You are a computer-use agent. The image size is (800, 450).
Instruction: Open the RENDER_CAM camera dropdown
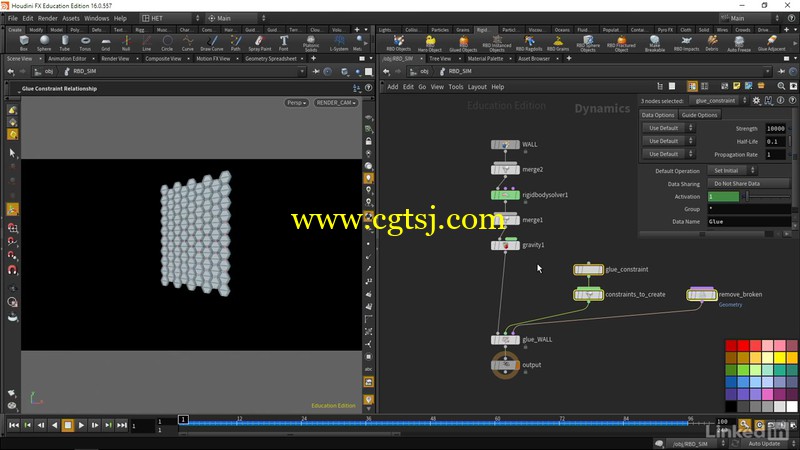tap(336, 103)
